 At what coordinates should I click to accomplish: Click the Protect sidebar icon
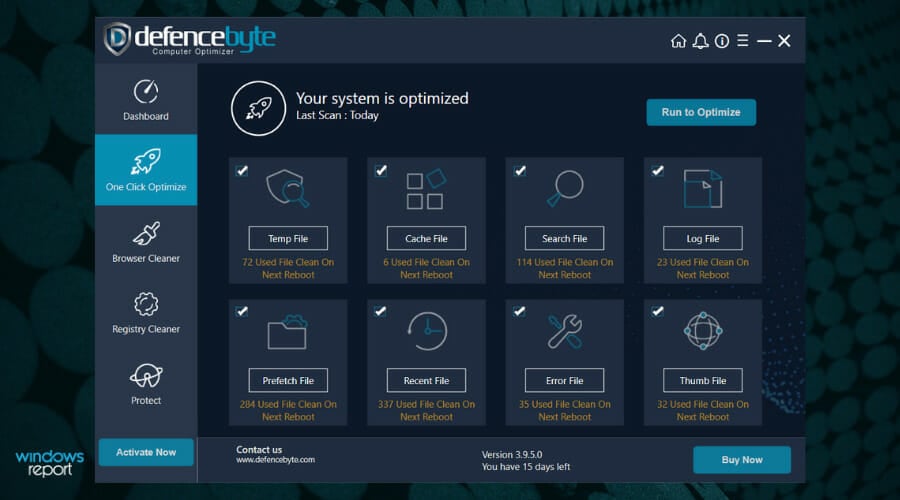coord(146,376)
